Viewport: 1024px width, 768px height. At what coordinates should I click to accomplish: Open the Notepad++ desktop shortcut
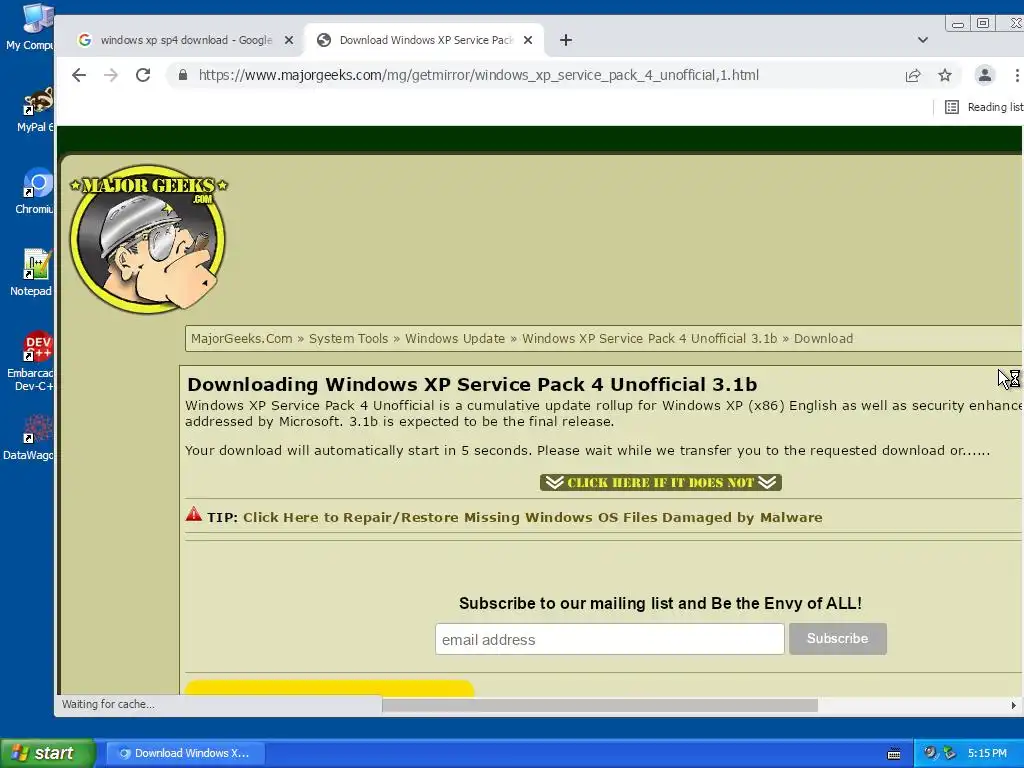tap(31, 273)
